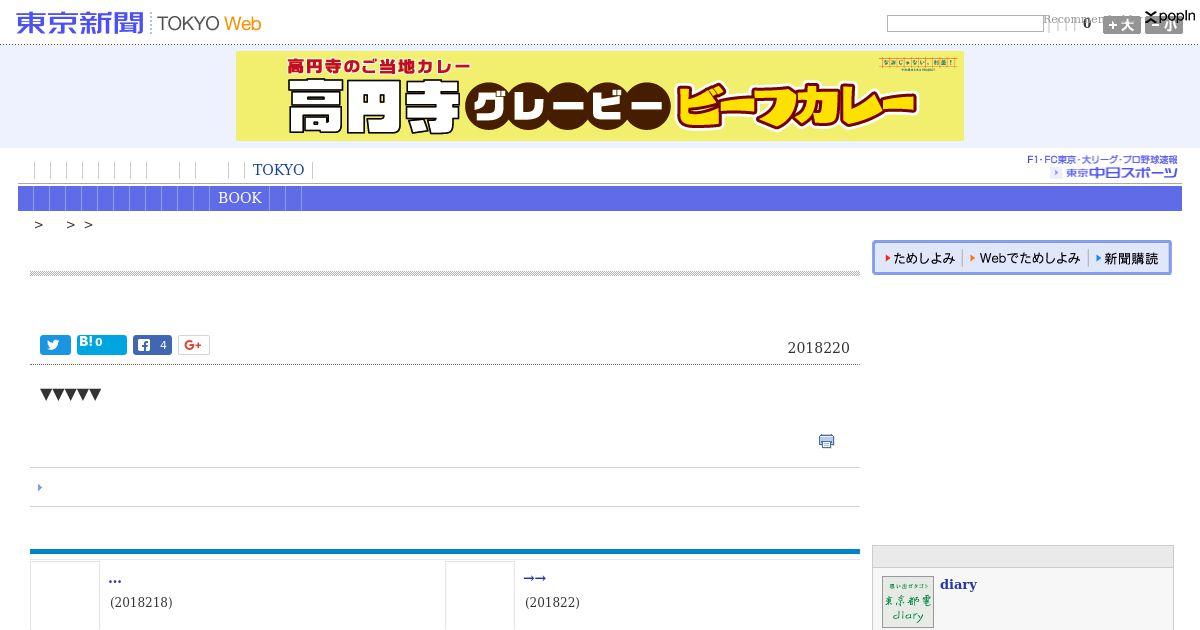Image resolution: width=1200 pixels, height=630 pixels.
Task: Click the small blue arrow link below article
Action: tap(40, 488)
